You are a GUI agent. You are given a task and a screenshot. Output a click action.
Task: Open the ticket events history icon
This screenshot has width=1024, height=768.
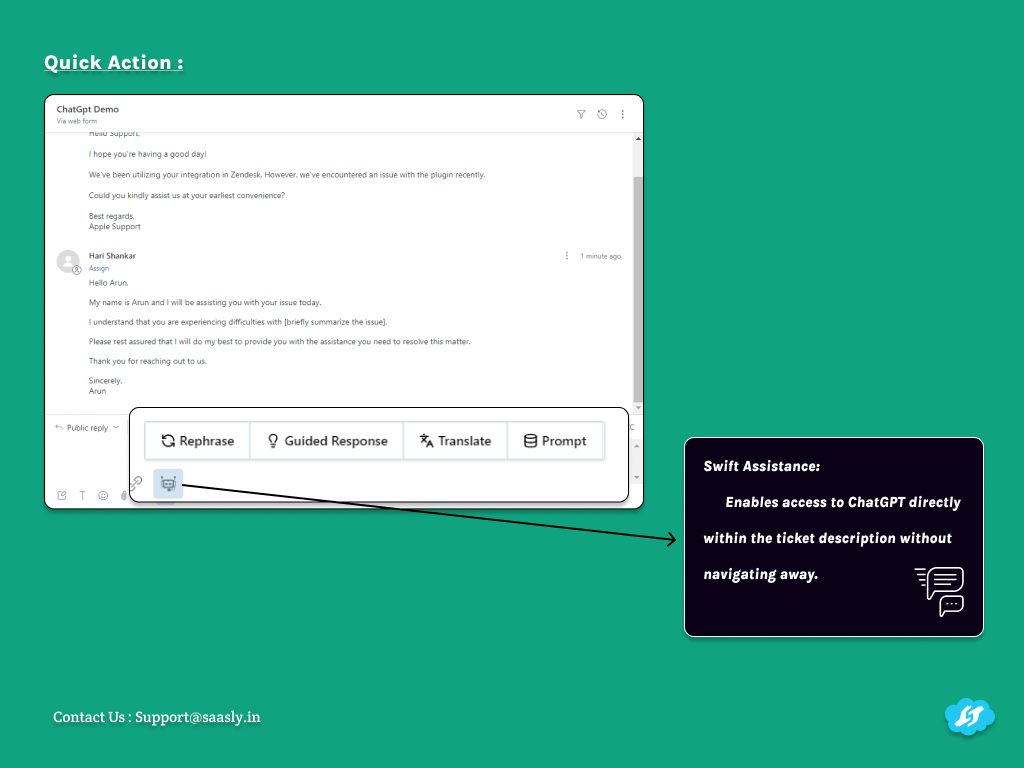click(x=602, y=114)
